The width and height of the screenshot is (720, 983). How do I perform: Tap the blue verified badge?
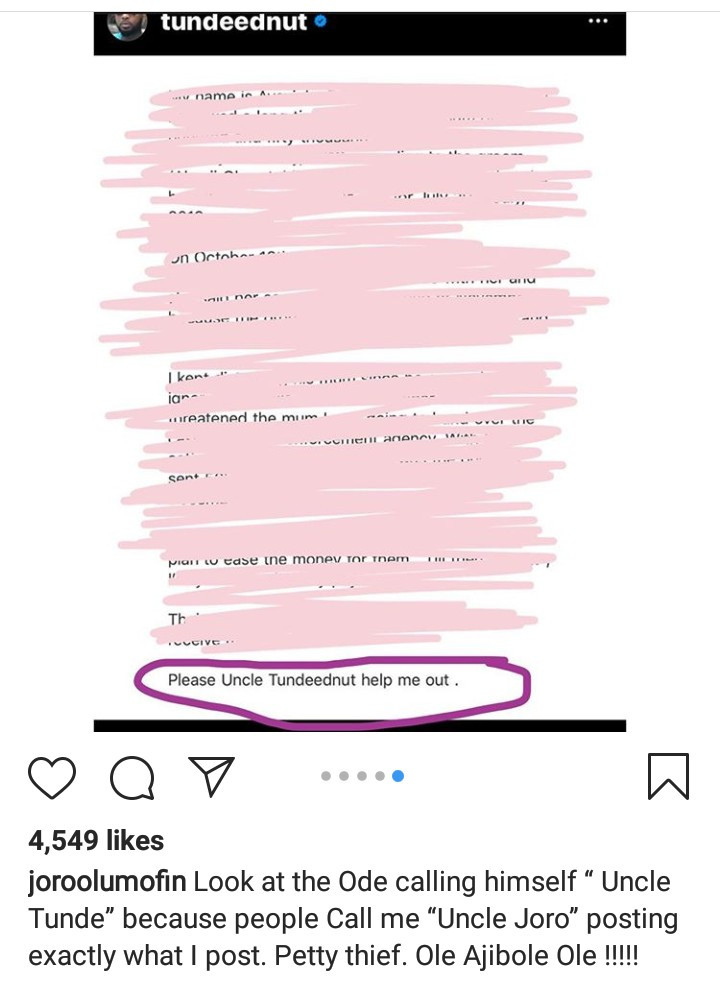click(x=320, y=22)
